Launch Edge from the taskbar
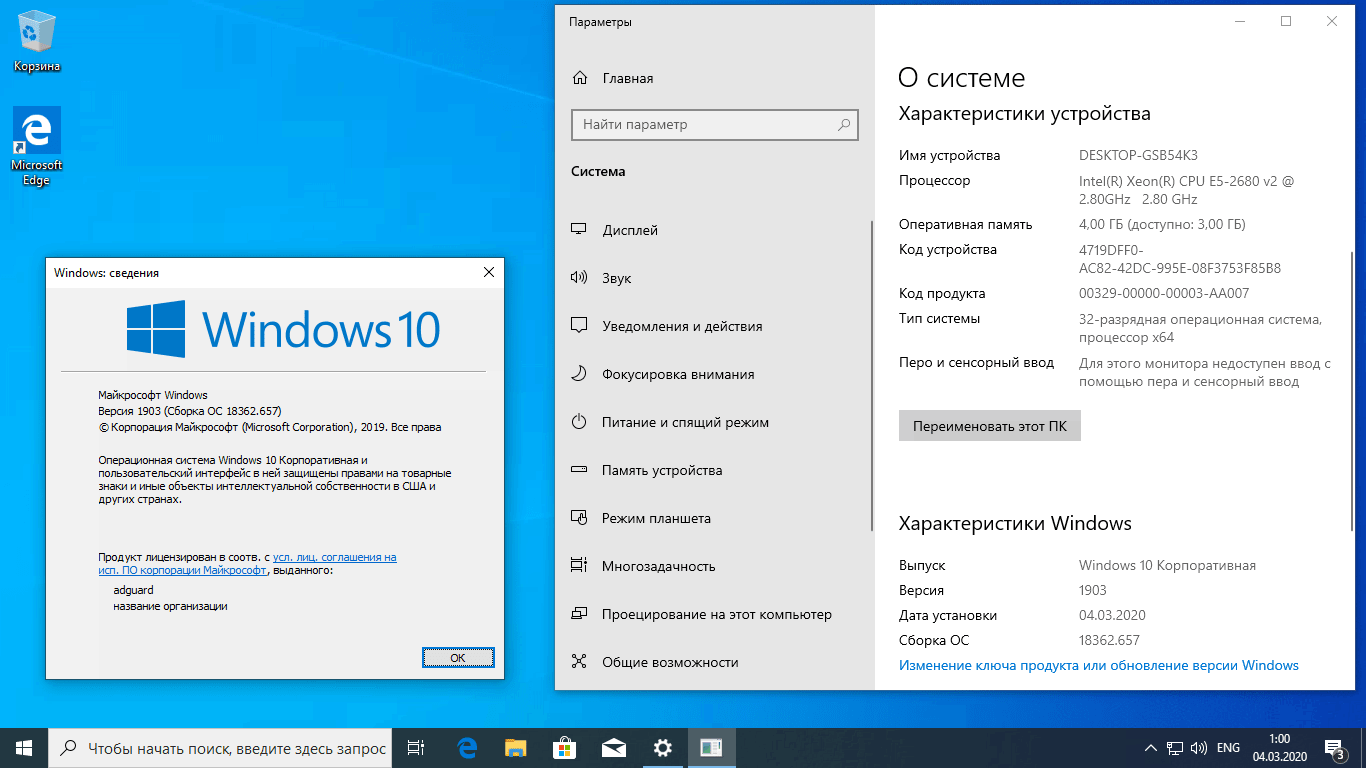Screen dimensions: 1366x768 (466, 748)
